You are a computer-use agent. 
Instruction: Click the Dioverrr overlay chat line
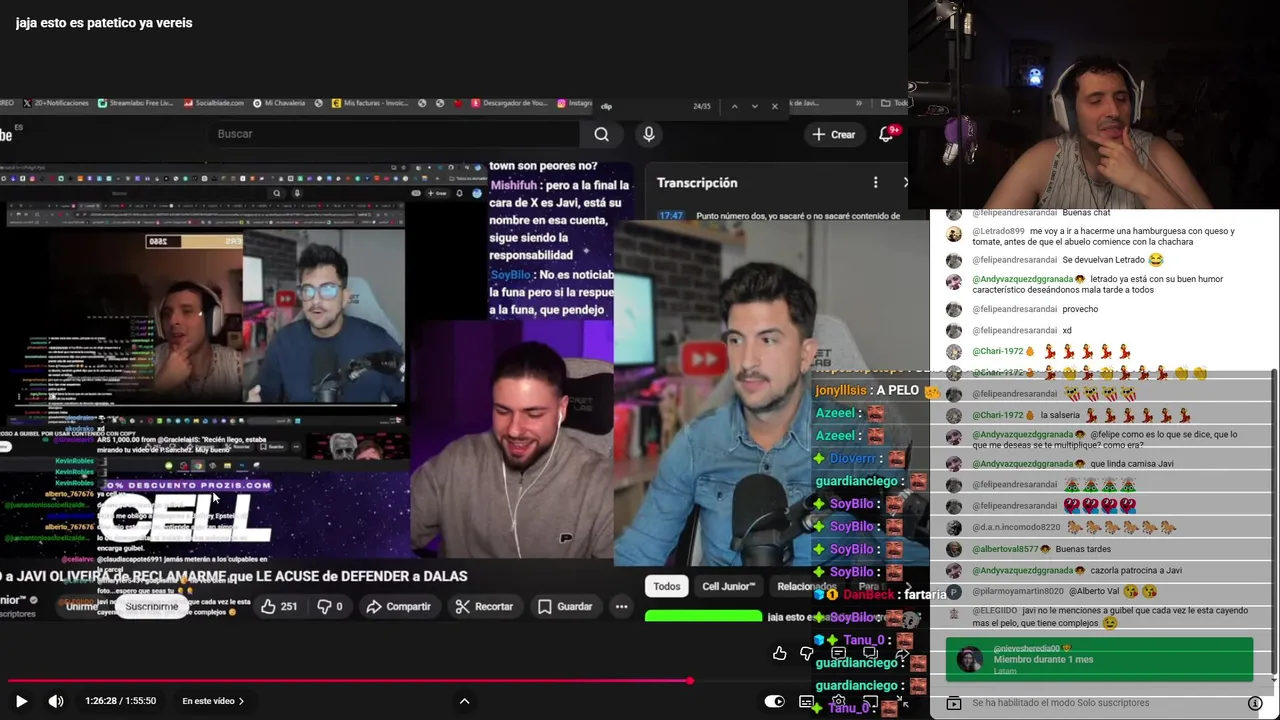(859, 459)
